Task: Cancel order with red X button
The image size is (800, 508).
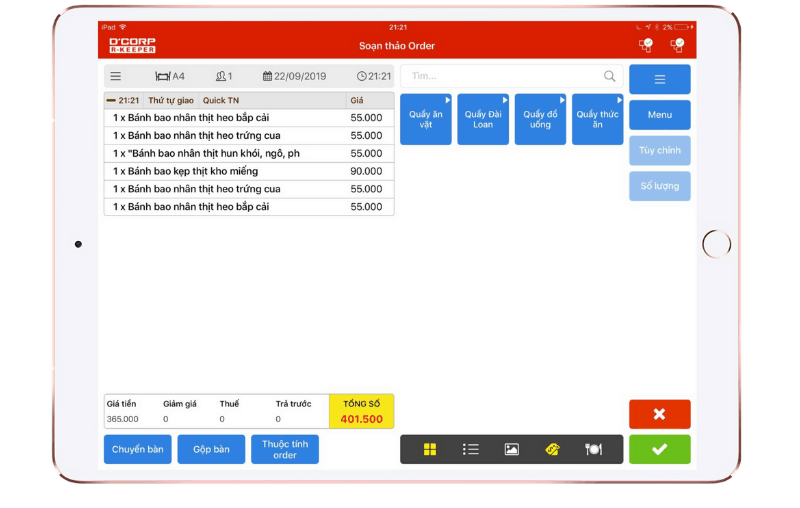Action: pyautogui.click(x=659, y=414)
